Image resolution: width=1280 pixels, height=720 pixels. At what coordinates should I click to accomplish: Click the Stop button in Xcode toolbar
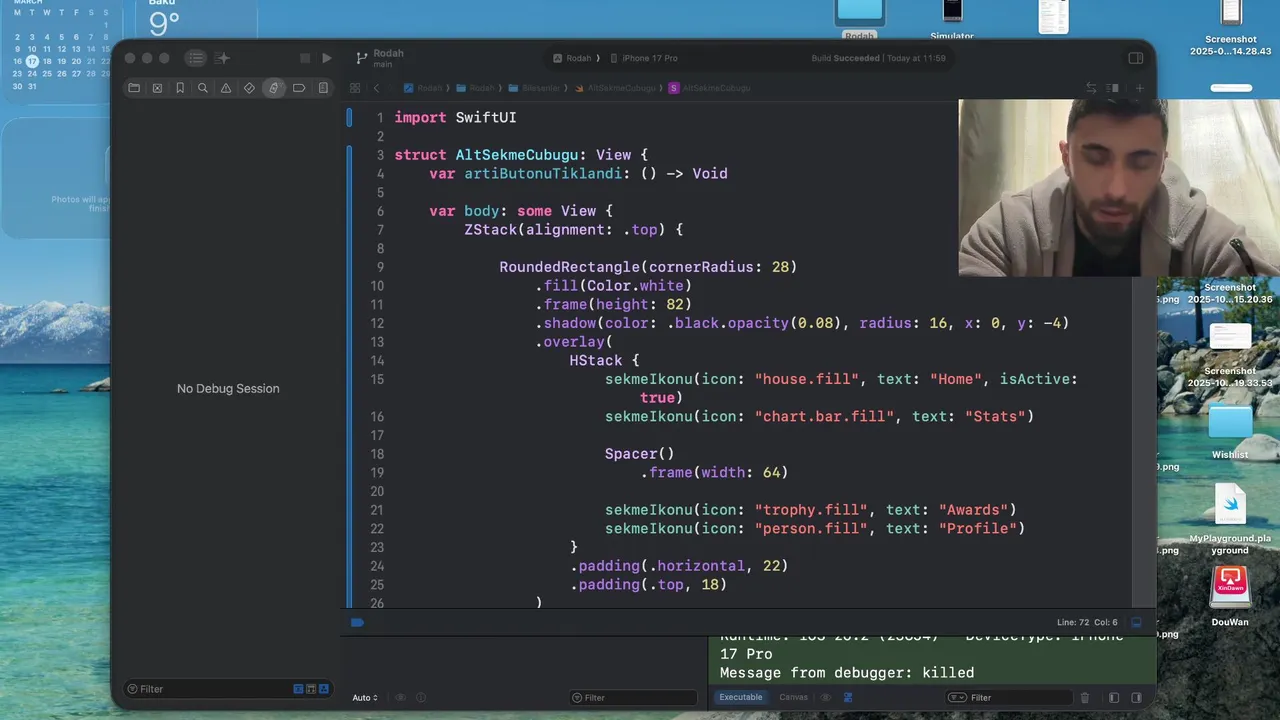coord(305,58)
